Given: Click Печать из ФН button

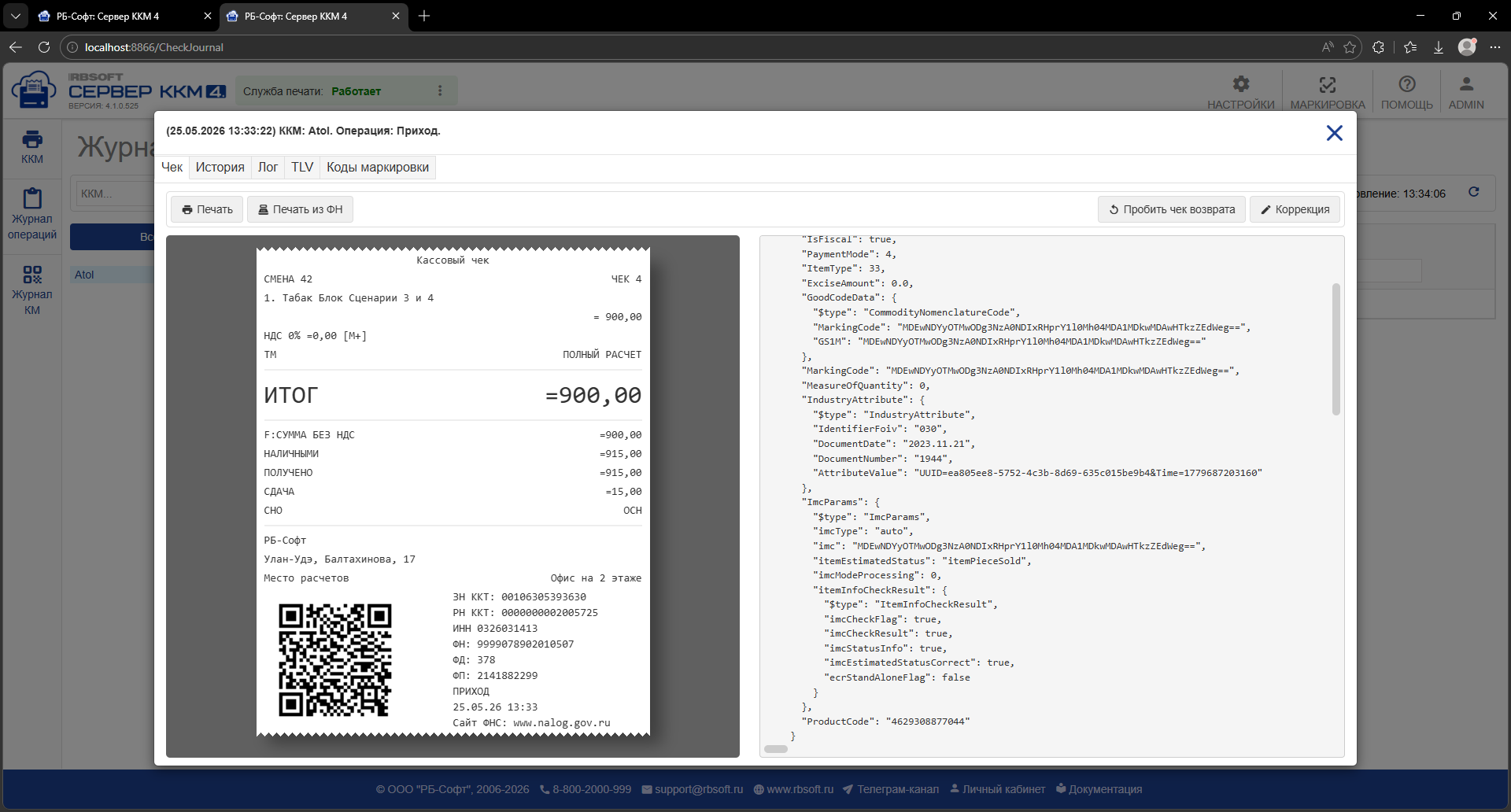Looking at the screenshot, I should click(300, 209).
